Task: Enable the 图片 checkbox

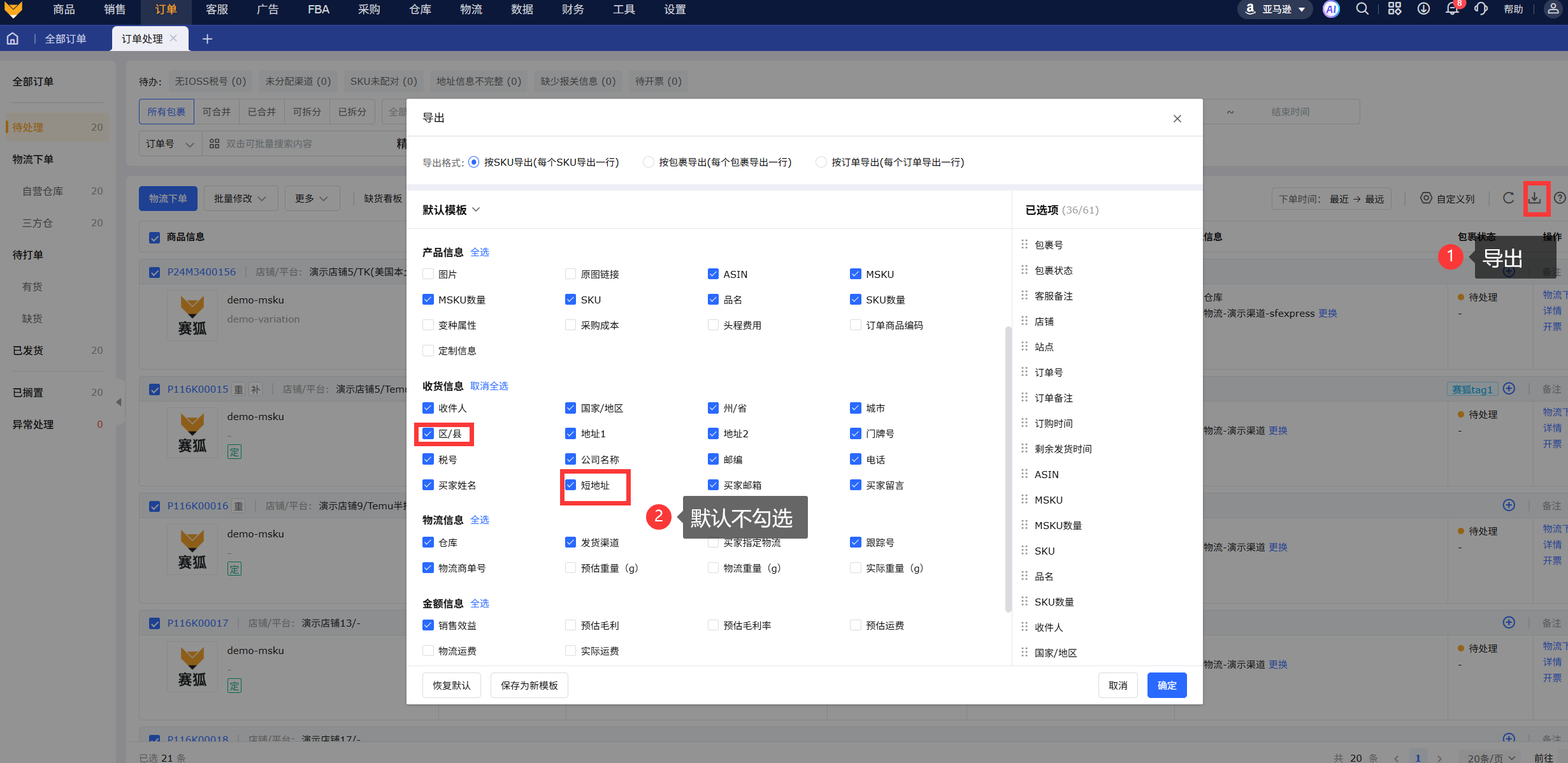Action: (x=428, y=274)
